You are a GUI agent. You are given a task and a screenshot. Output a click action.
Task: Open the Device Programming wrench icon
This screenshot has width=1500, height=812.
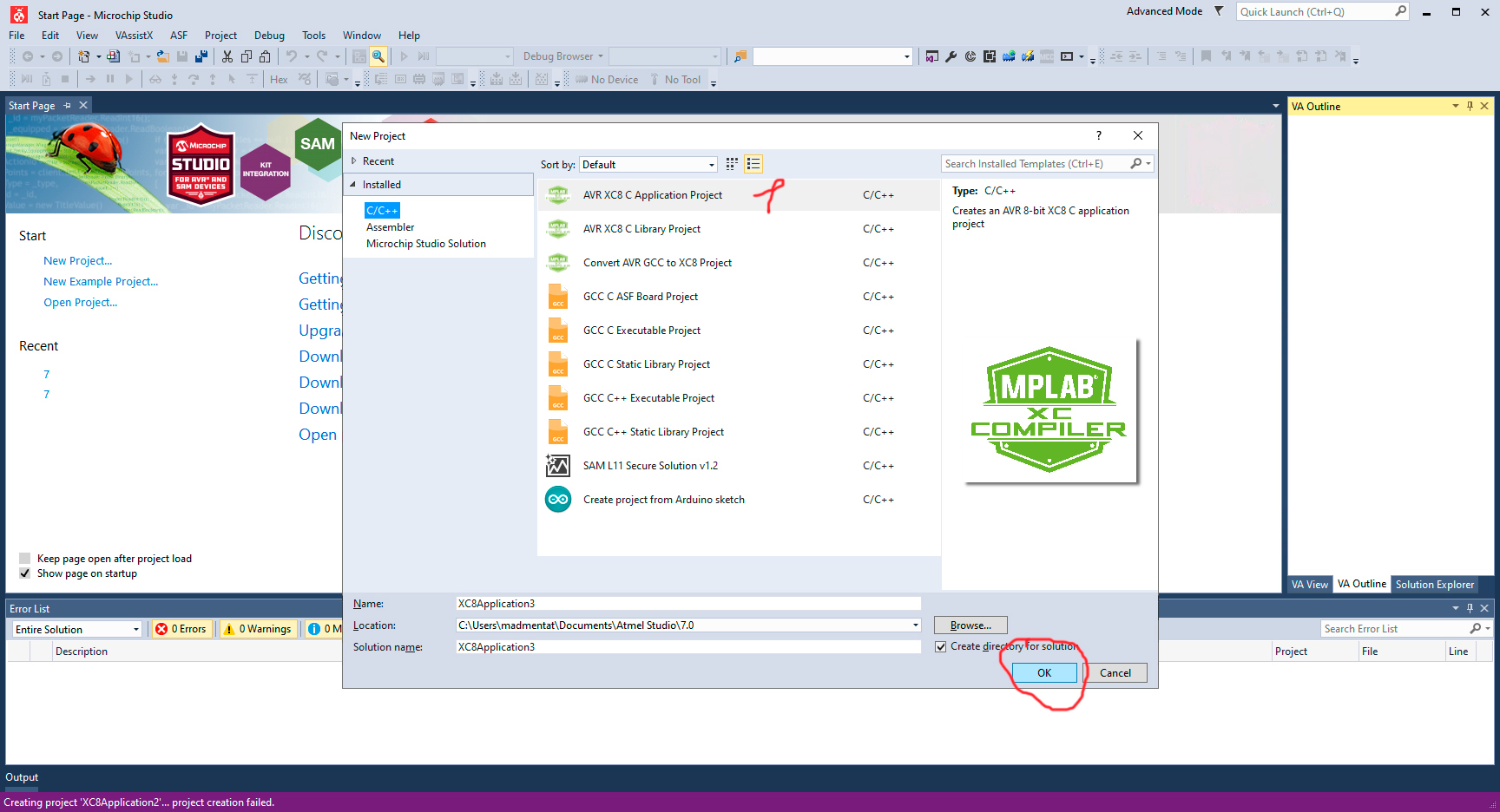point(951,56)
